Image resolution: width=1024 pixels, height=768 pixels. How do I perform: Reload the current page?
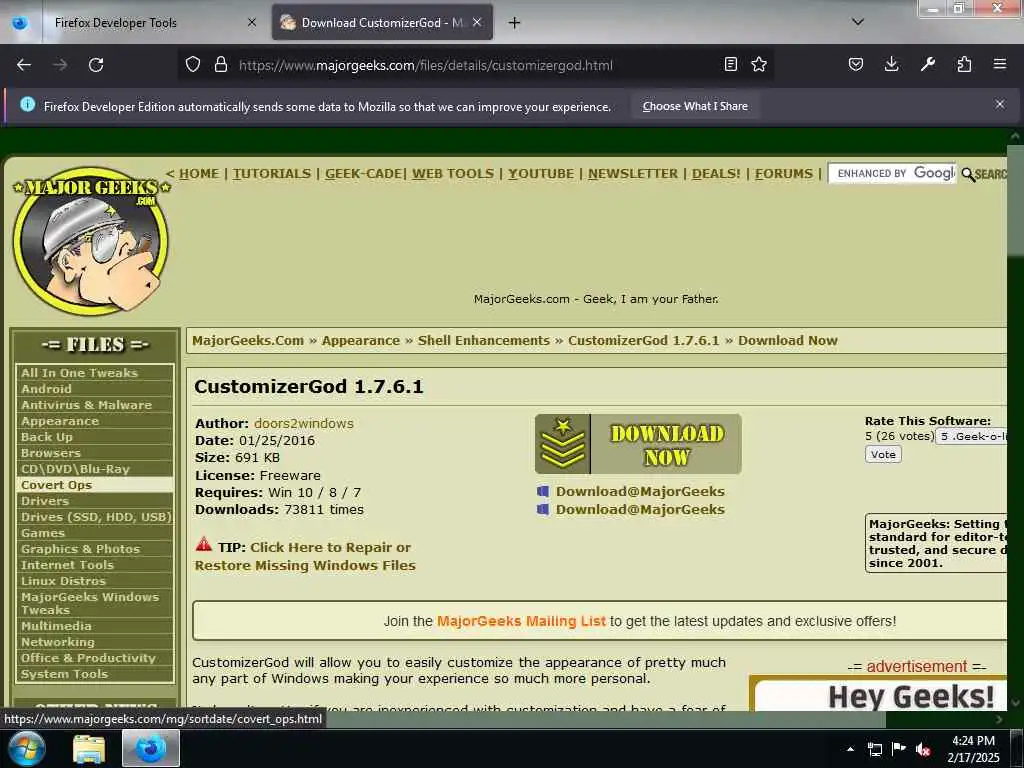coord(96,65)
